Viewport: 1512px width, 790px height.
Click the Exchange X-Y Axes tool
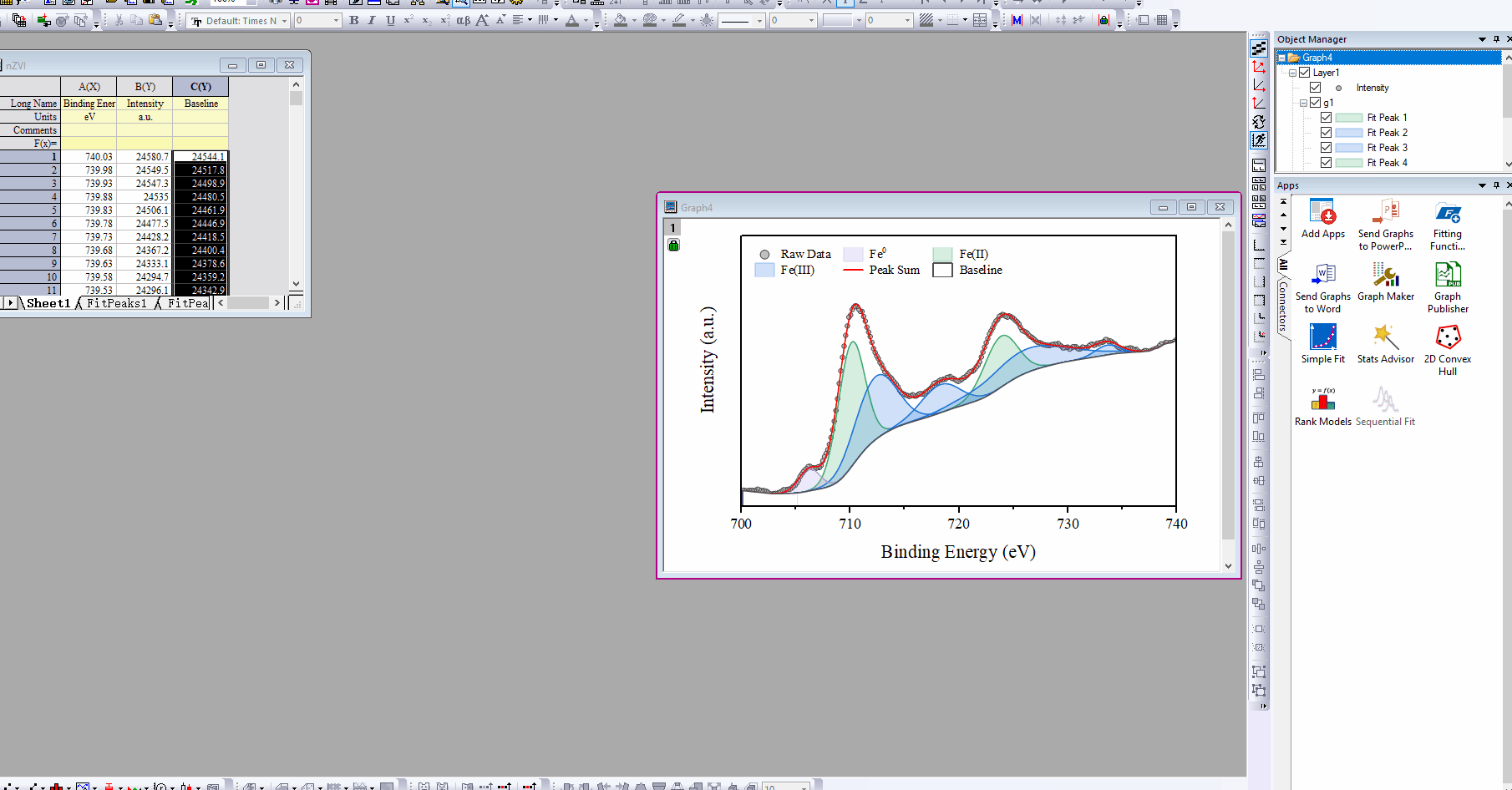pyautogui.click(x=1259, y=121)
